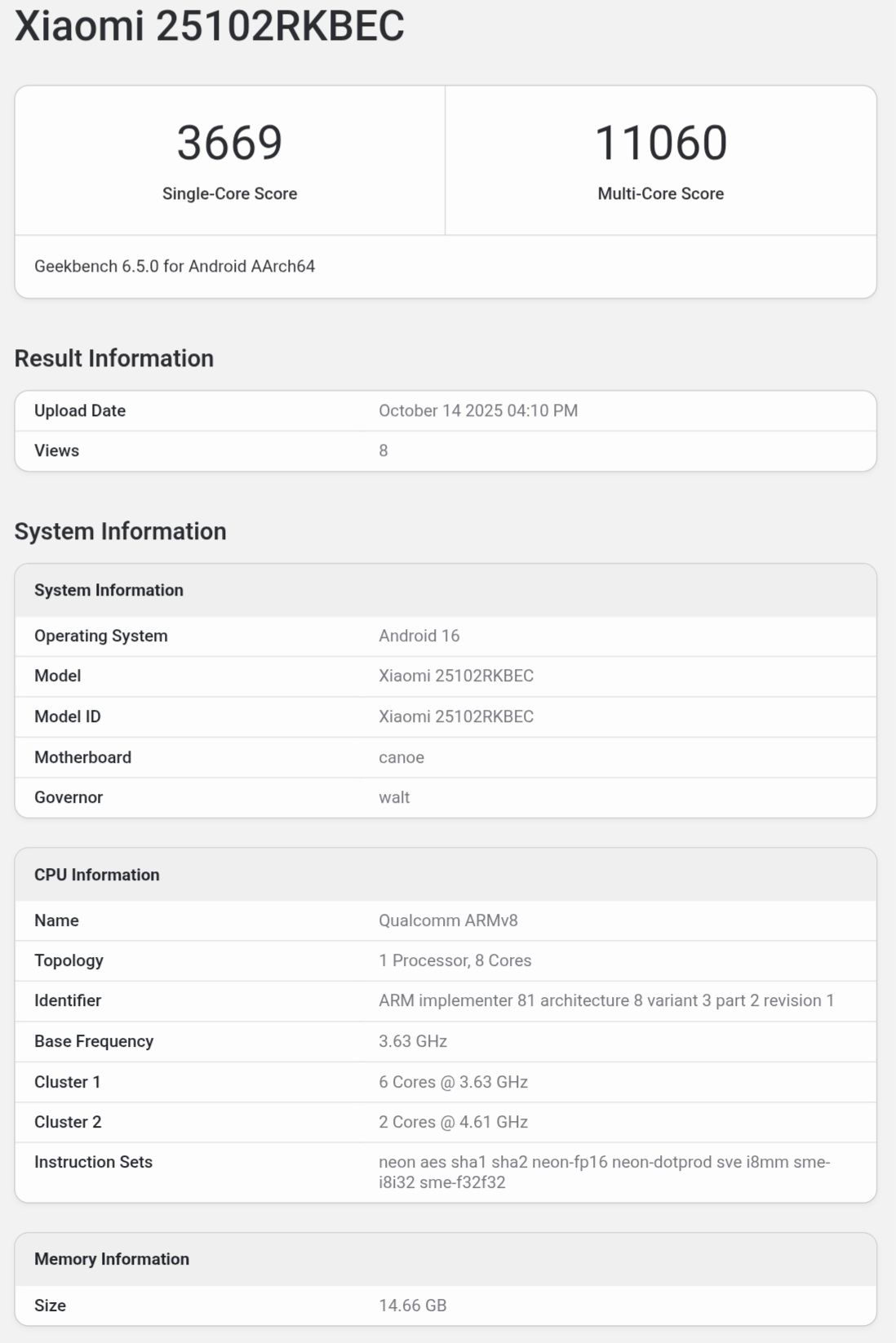
Task: Click Geekbench 6.5.0 for Android AArch64 text
Action: click(x=175, y=266)
